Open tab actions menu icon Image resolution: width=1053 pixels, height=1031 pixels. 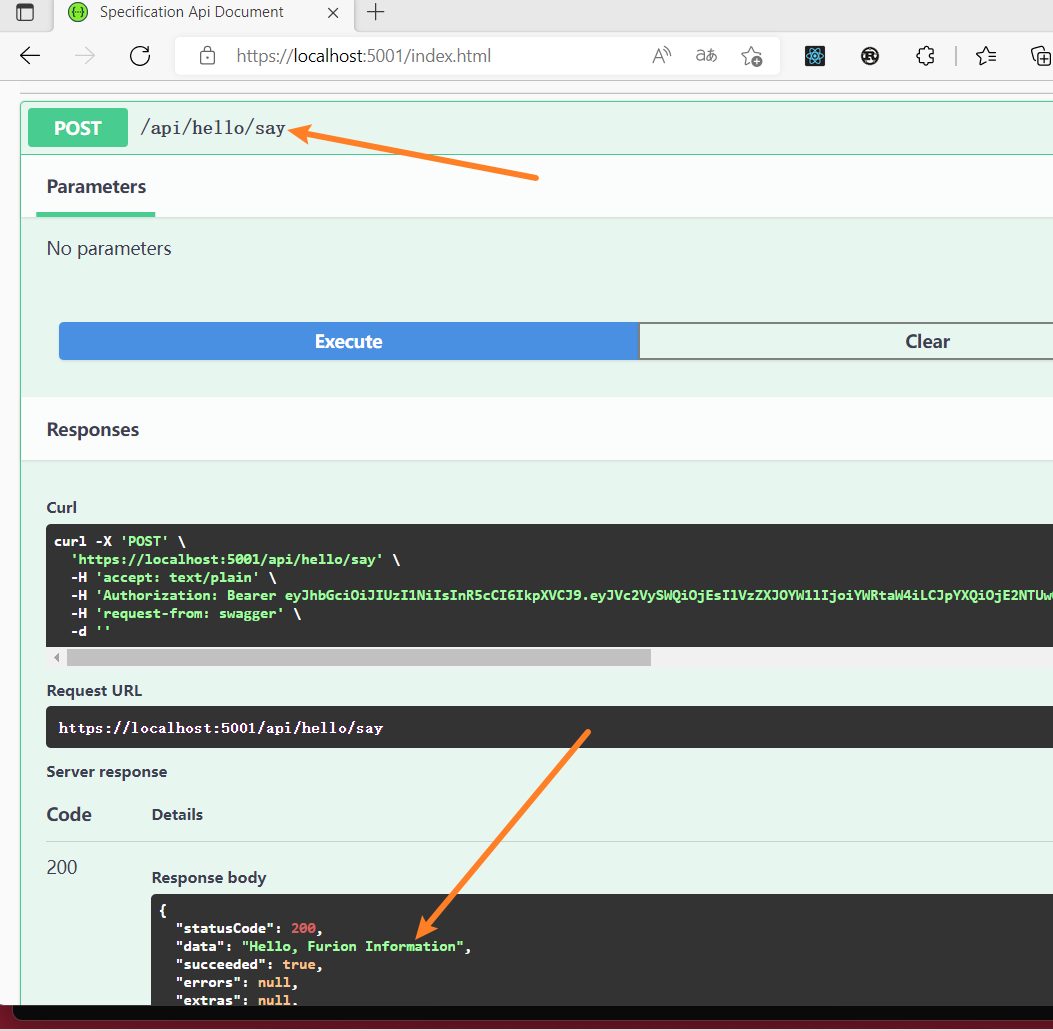click(x=24, y=13)
